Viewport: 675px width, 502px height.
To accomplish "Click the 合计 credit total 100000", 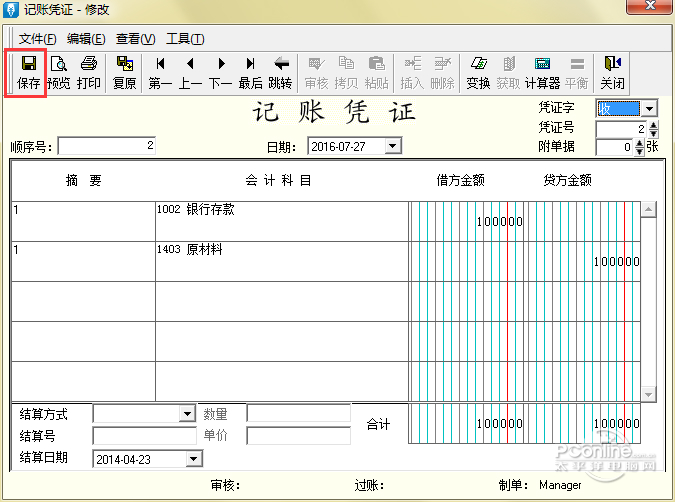I will coord(616,424).
